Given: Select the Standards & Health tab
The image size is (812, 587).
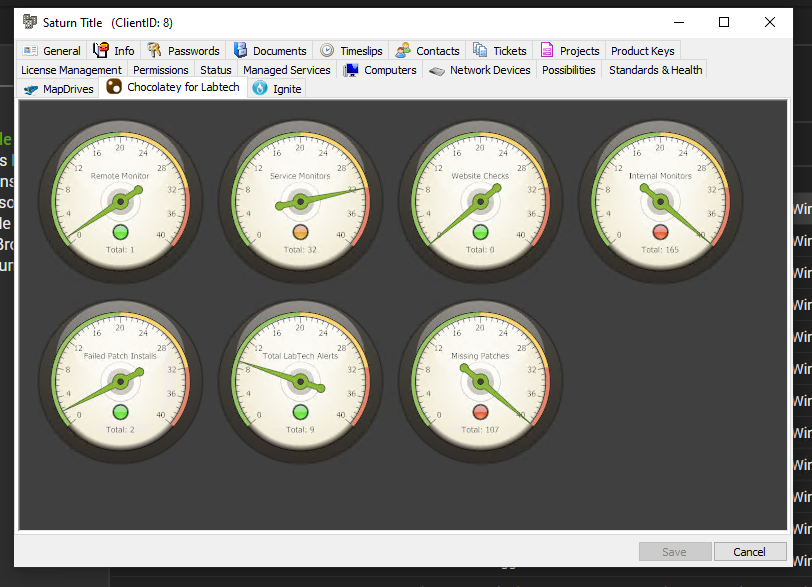Looking at the screenshot, I should pos(655,70).
